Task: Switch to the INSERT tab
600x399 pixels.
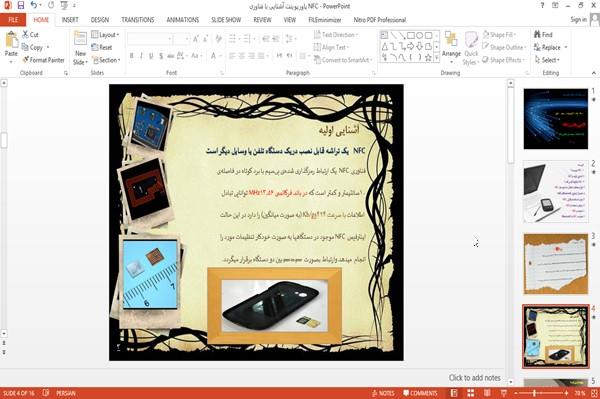Action: tap(70, 20)
